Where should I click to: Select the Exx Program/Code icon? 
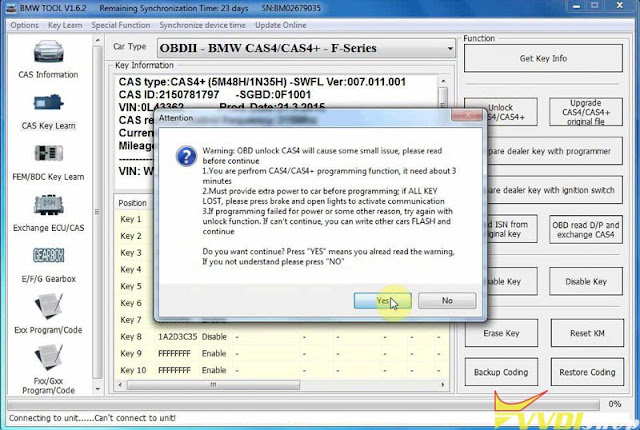tap(48, 307)
